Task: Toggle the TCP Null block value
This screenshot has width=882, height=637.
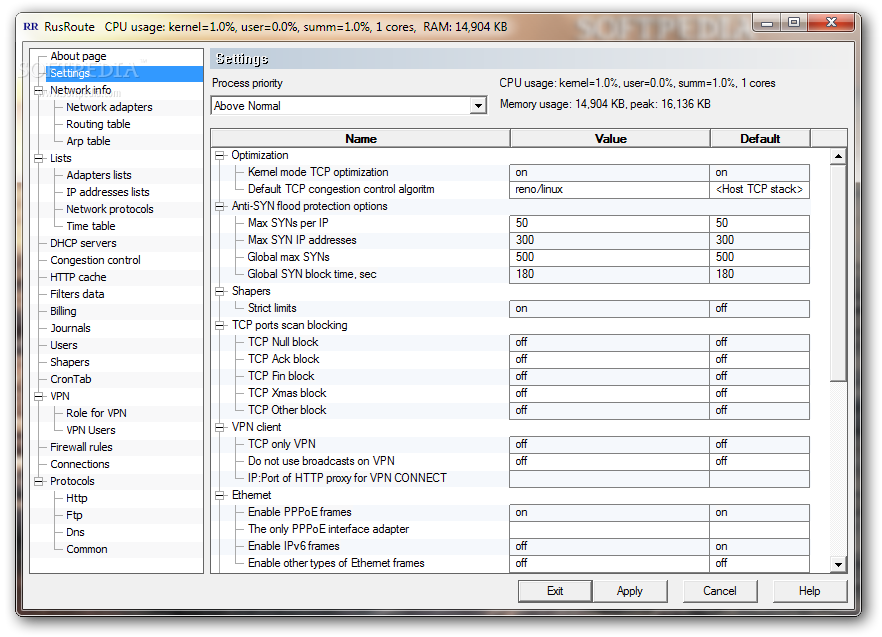Action: pos(609,342)
